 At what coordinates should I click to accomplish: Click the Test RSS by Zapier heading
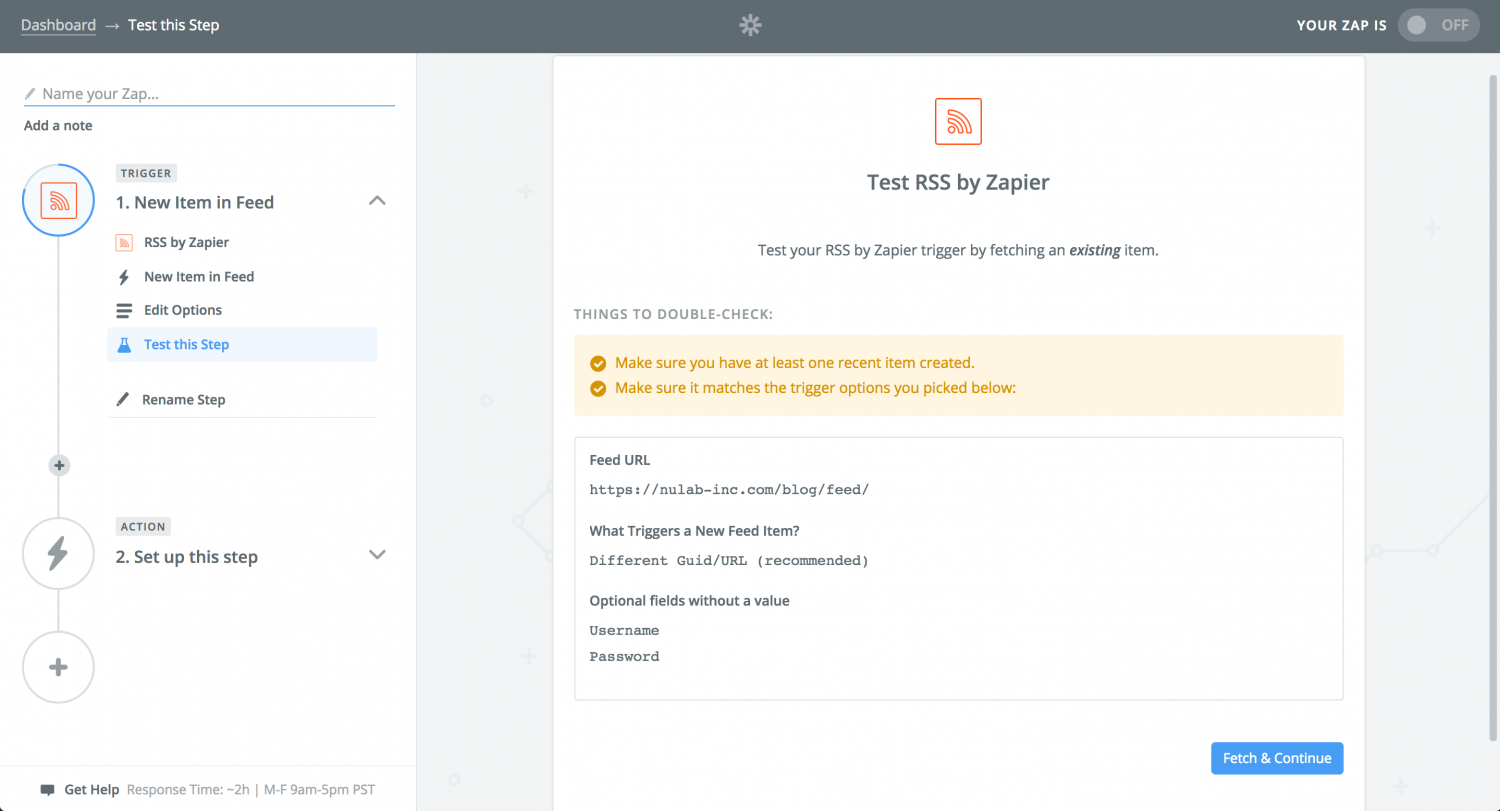click(958, 183)
